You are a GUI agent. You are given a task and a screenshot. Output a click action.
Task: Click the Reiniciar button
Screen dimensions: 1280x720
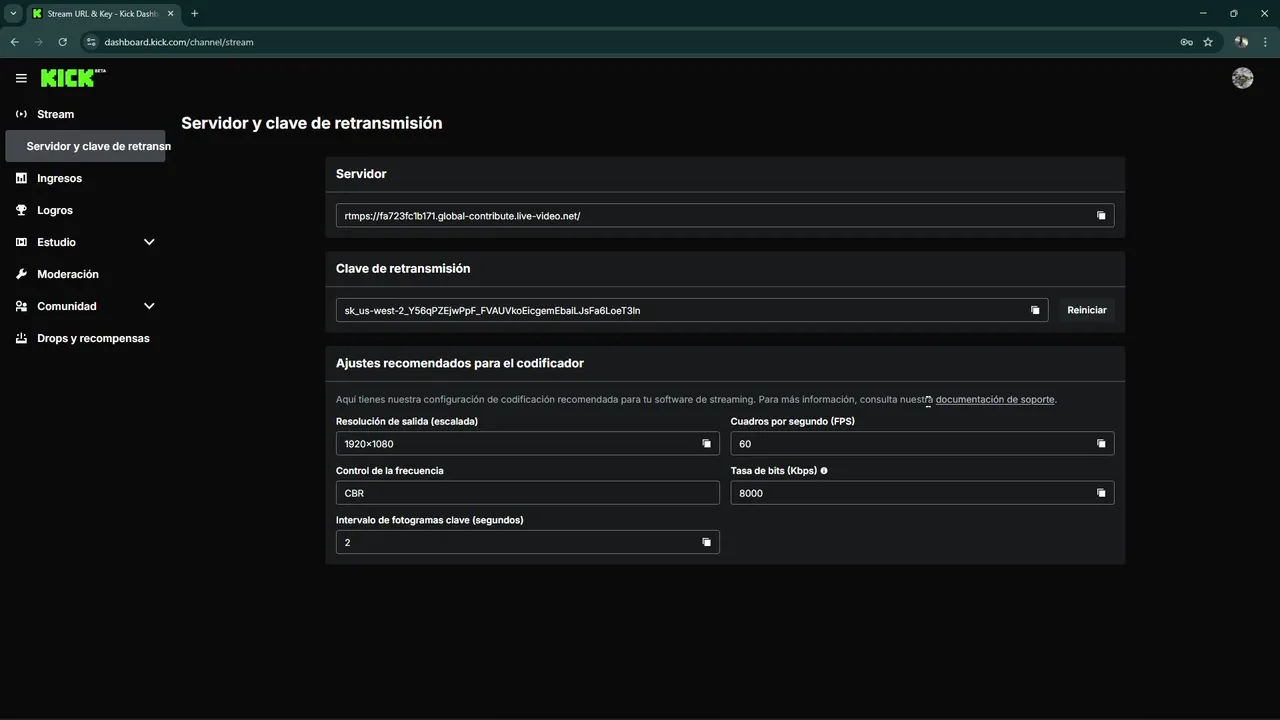[x=1087, y=310]
